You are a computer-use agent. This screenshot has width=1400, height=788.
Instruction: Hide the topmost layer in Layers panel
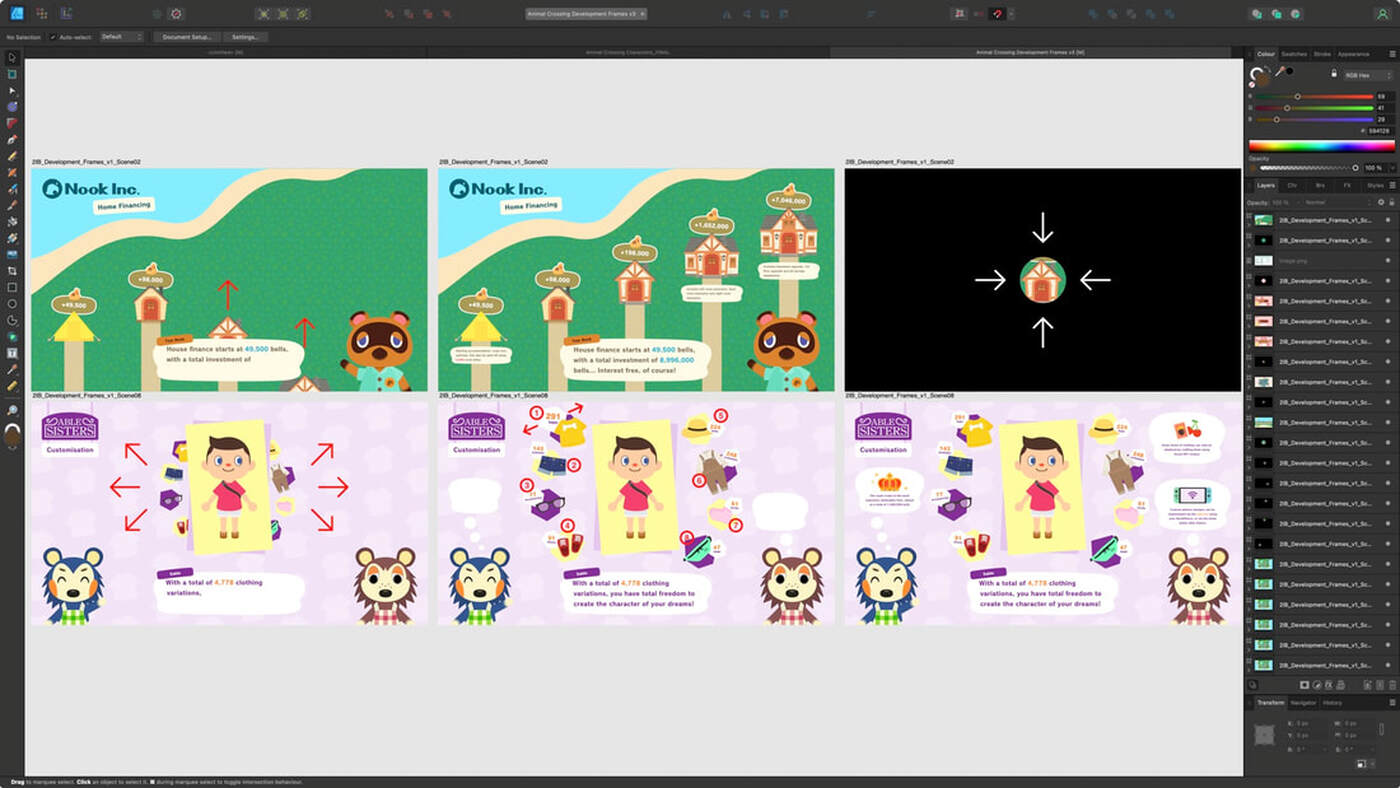1388,220
